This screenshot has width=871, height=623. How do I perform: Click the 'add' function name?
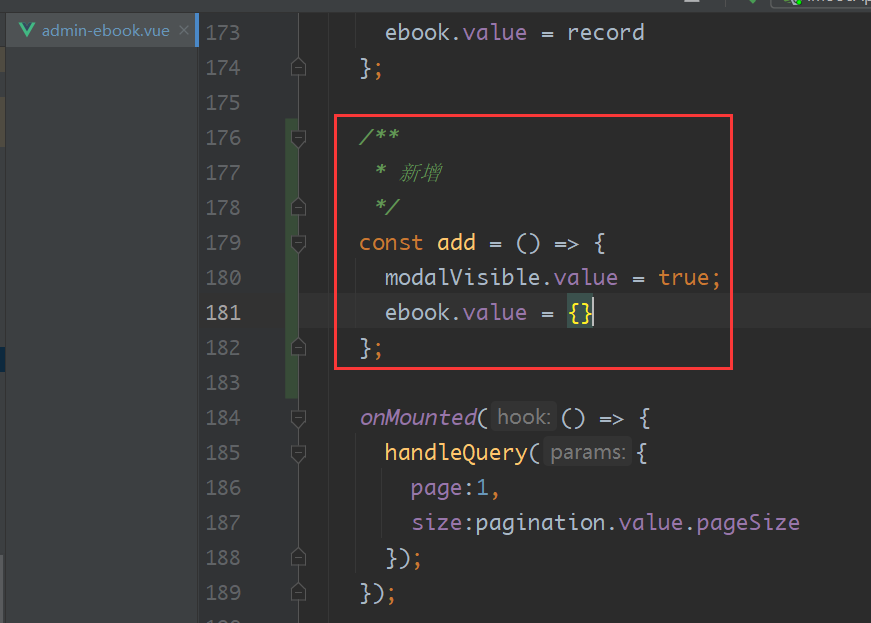[457, 243]
